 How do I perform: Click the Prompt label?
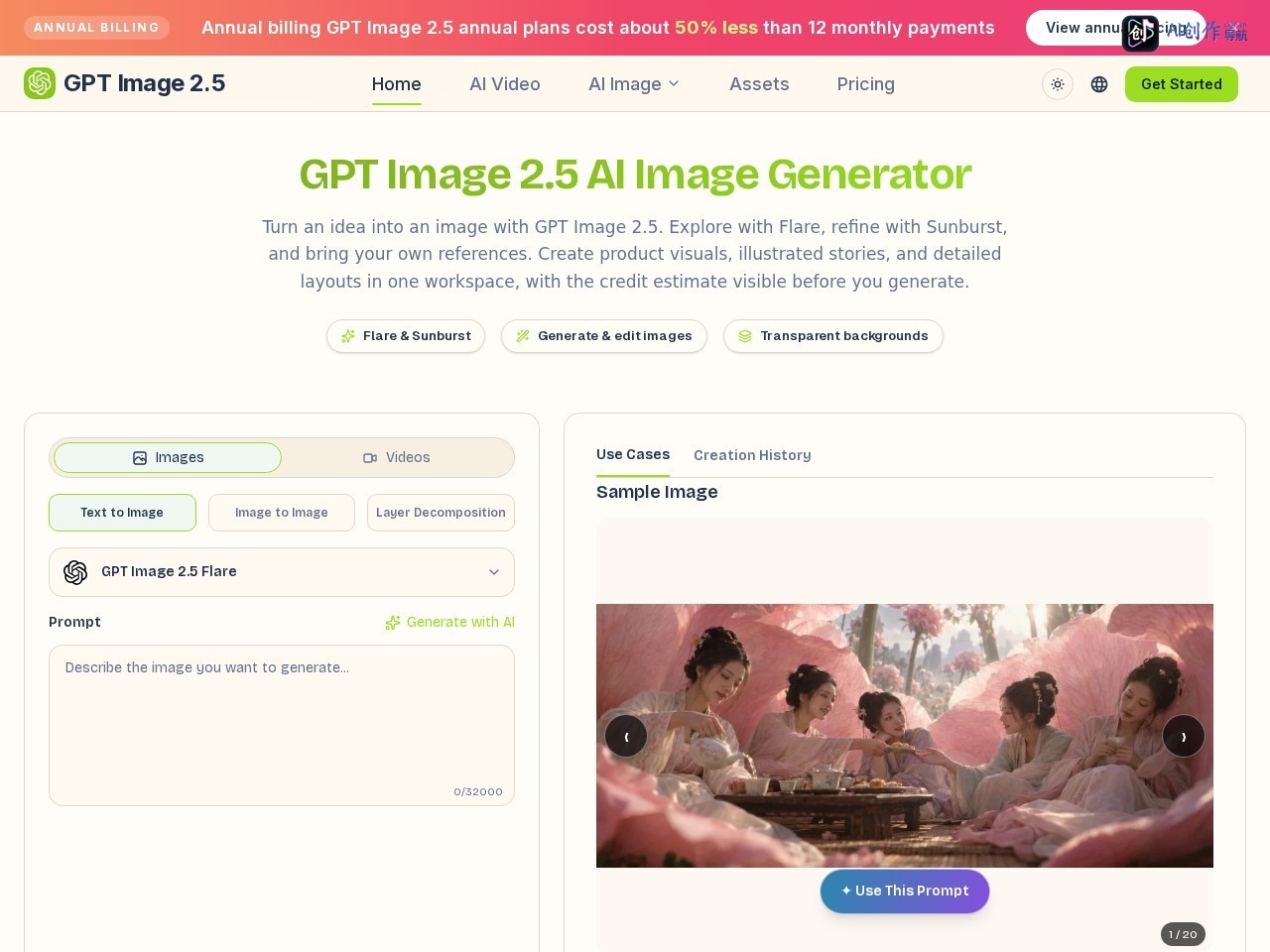(x=74, y=622)
